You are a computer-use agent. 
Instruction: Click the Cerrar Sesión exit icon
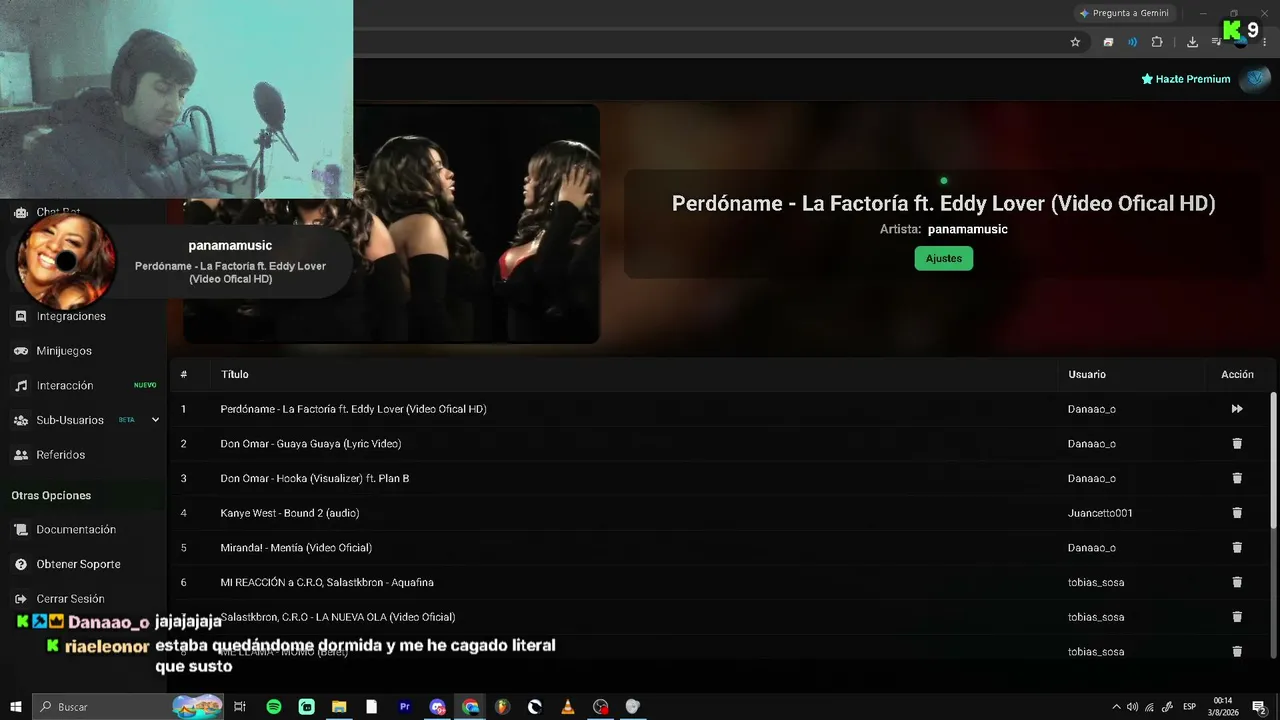coord(20,599)
